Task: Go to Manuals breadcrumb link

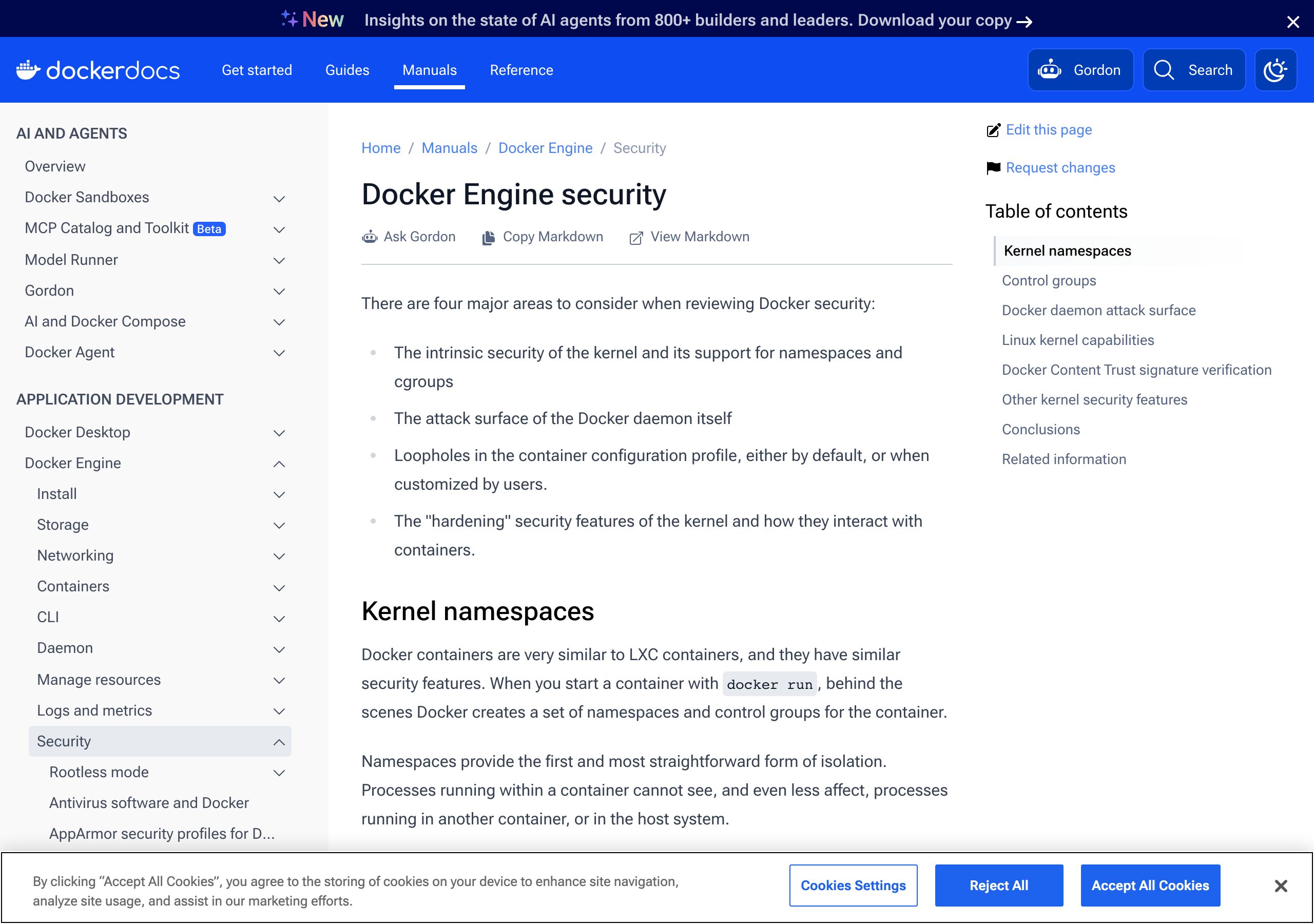Action: [449, 148]
